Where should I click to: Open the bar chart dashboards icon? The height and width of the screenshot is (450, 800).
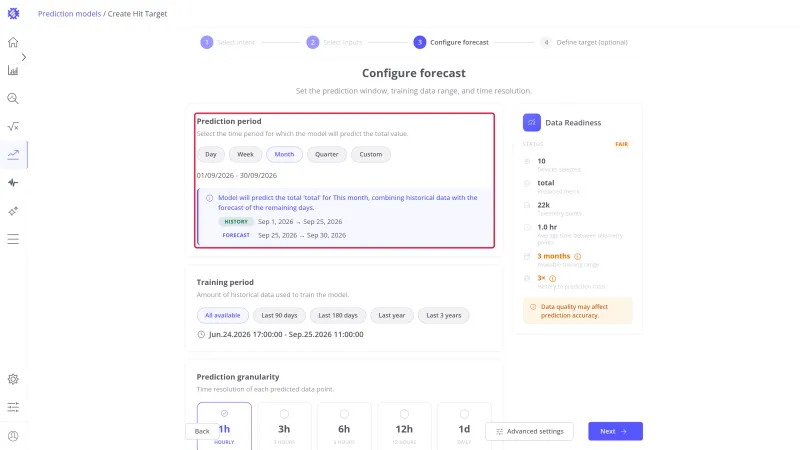pos(13,70)
